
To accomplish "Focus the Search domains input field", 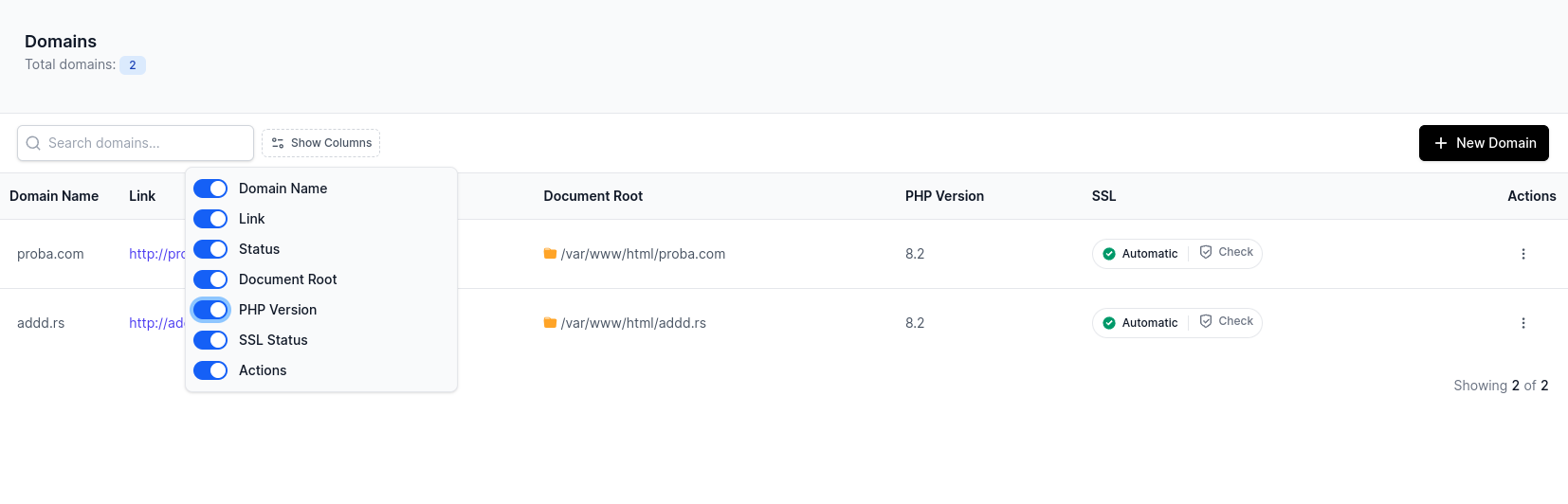I will coord(136,143).
